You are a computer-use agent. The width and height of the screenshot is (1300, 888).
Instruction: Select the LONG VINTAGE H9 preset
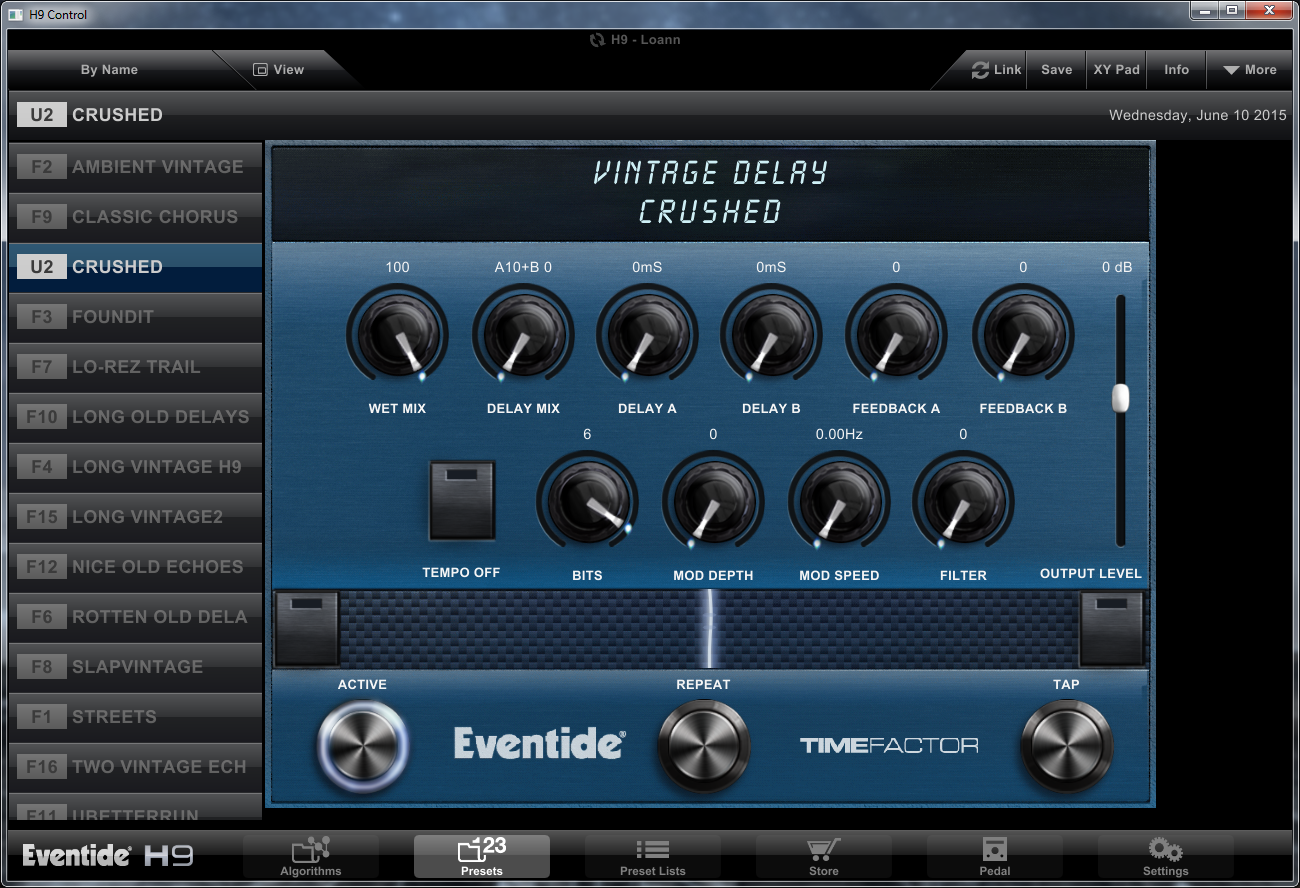pyautogui.click(x=135, y=467)
